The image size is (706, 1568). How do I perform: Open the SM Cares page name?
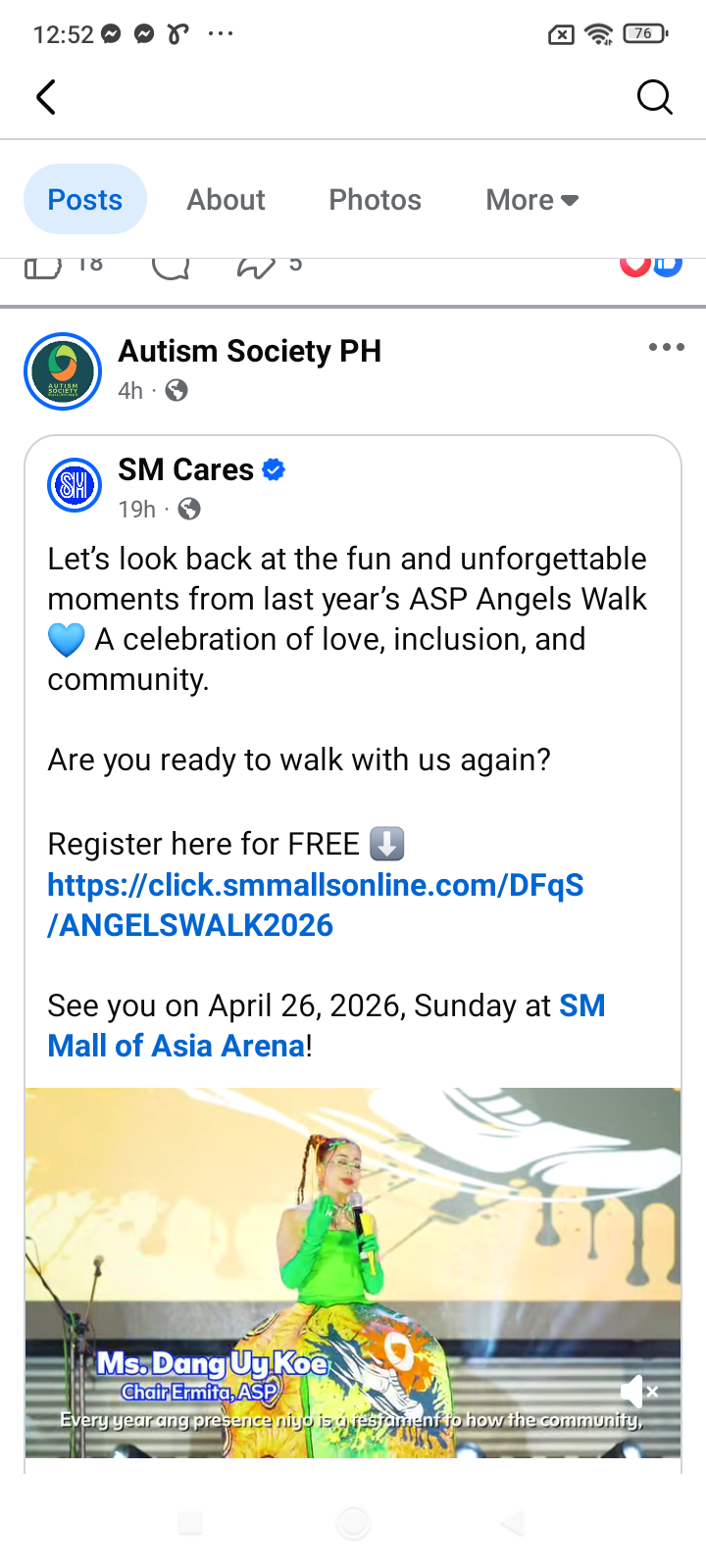click(x=185, y=470)
